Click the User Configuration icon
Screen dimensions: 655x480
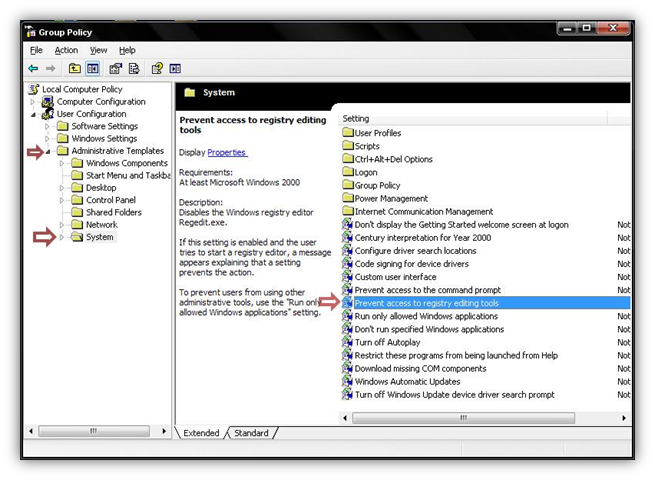click(48, 114)
